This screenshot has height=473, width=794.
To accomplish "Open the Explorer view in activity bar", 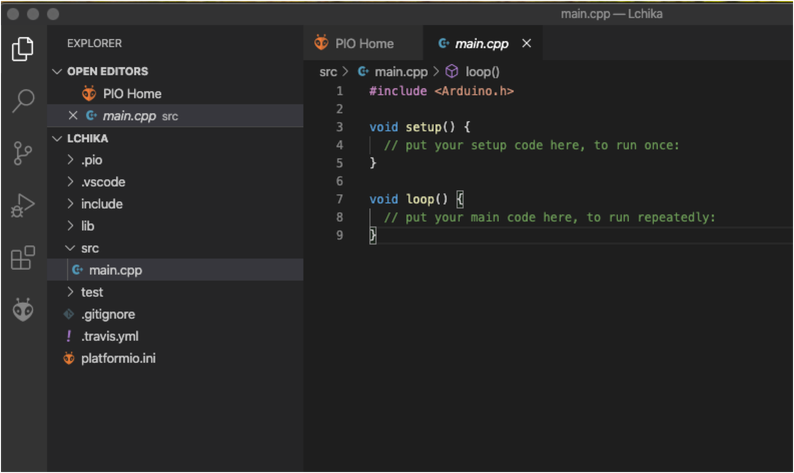I will pos(23,47).
